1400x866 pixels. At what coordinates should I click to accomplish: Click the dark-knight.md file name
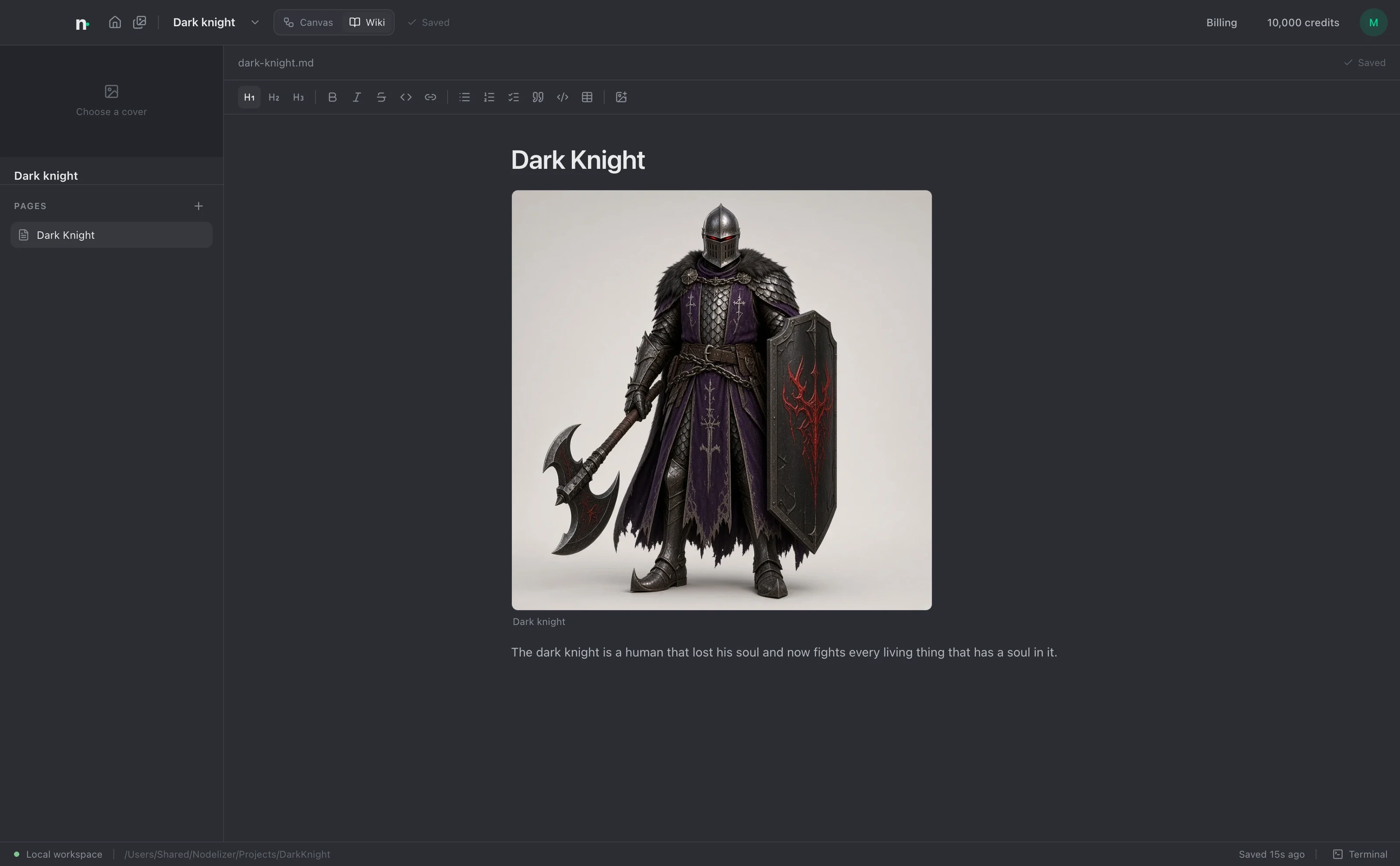click(276, 63)
